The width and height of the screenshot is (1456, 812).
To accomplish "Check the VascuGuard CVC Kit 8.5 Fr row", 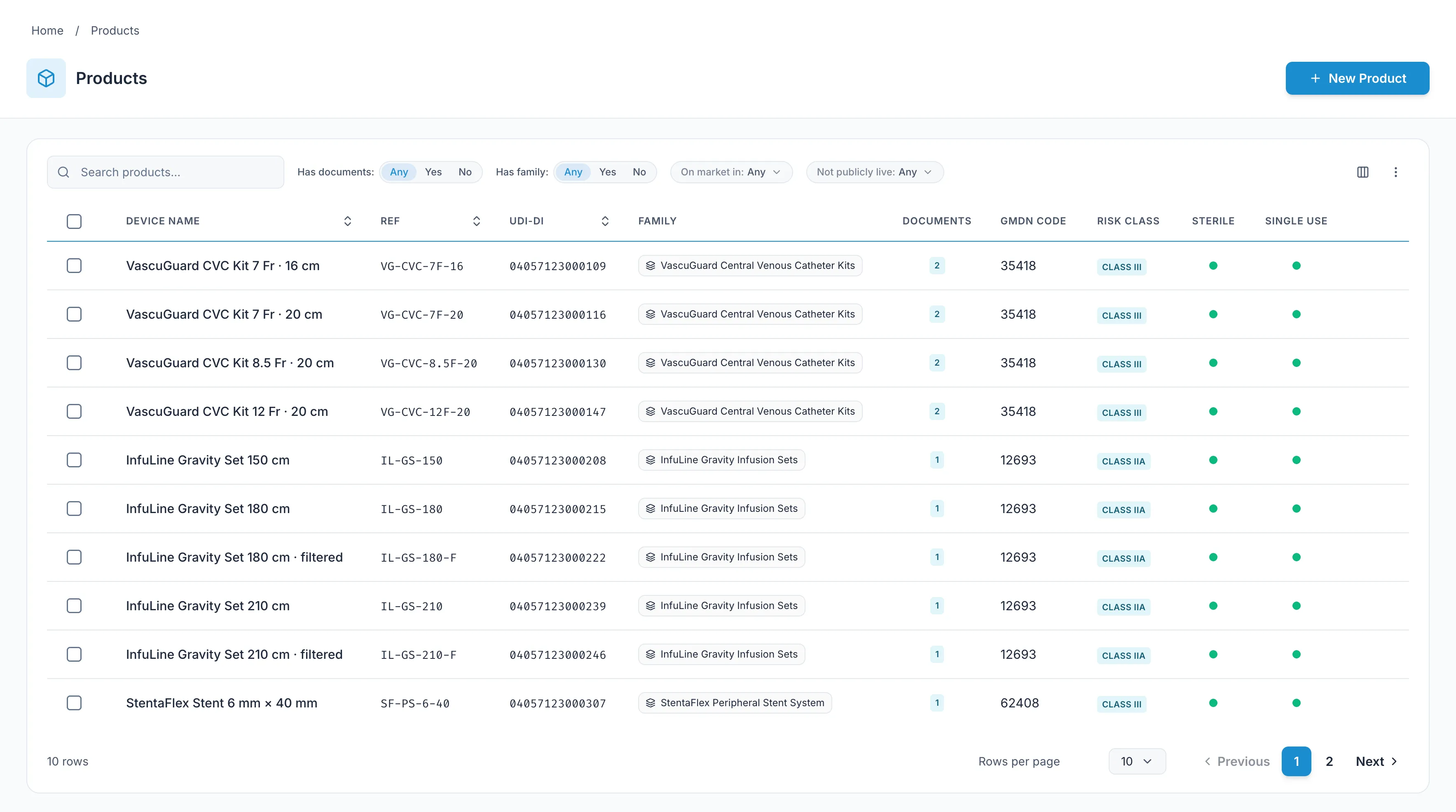I will pos(74,363).
